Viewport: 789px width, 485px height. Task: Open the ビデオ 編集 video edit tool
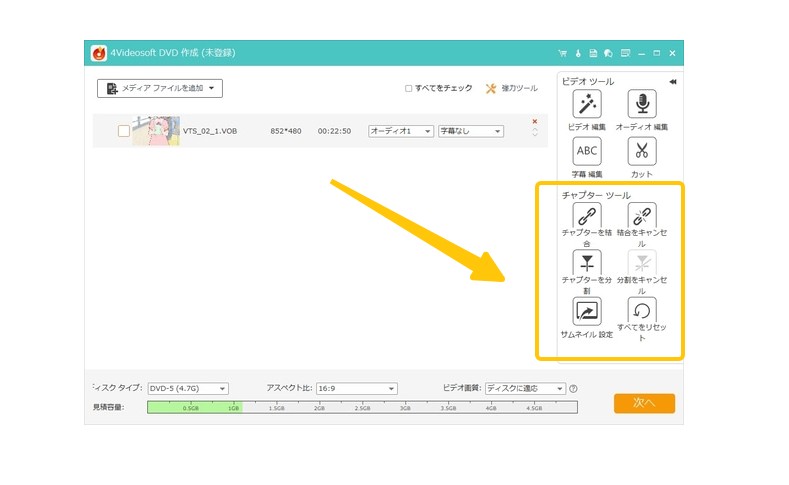586,105
